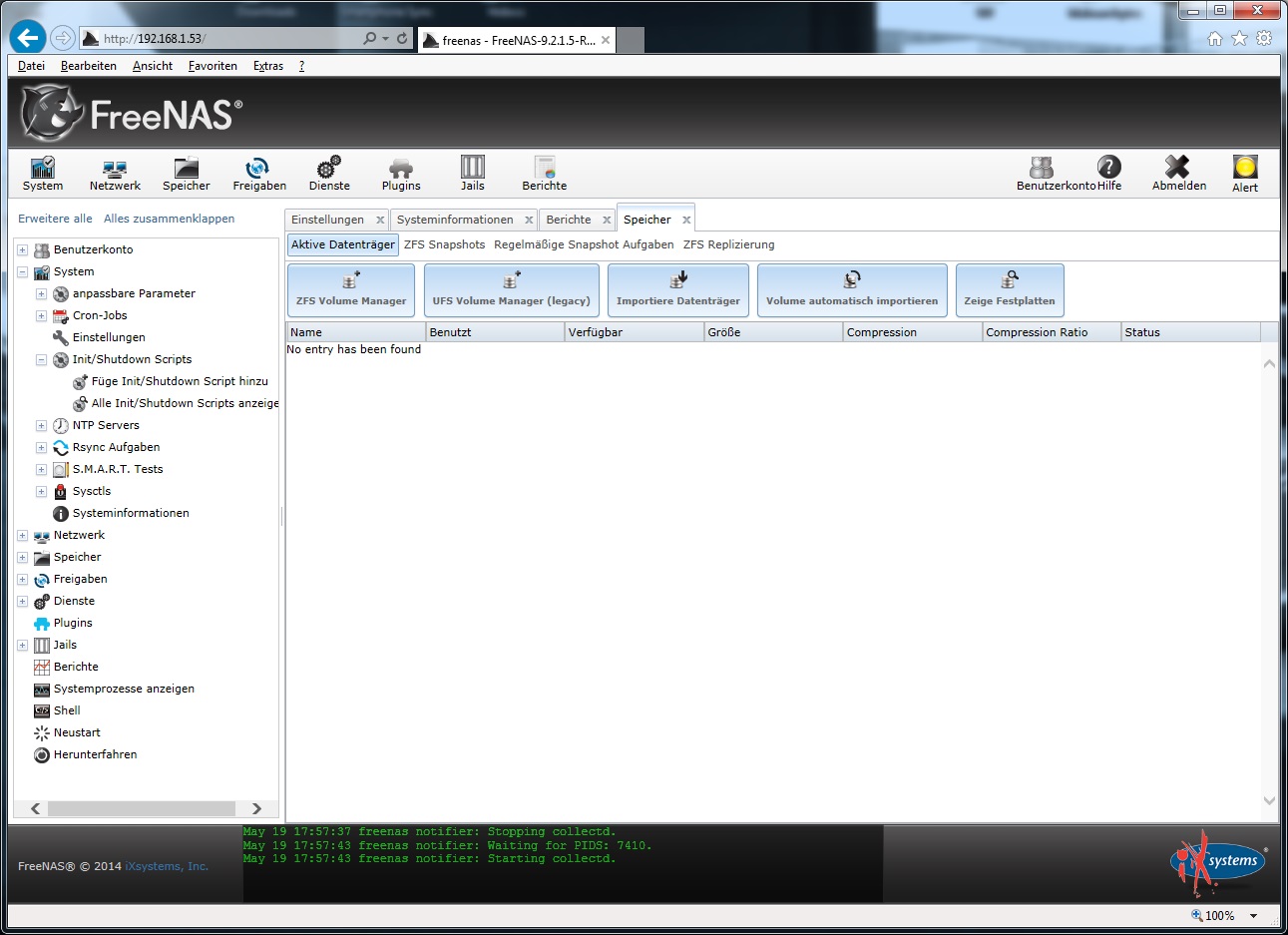Viewport: 1288px width, 935px height.
Task: Open the Dienste toolbar icon
Action: click(329, 174)
